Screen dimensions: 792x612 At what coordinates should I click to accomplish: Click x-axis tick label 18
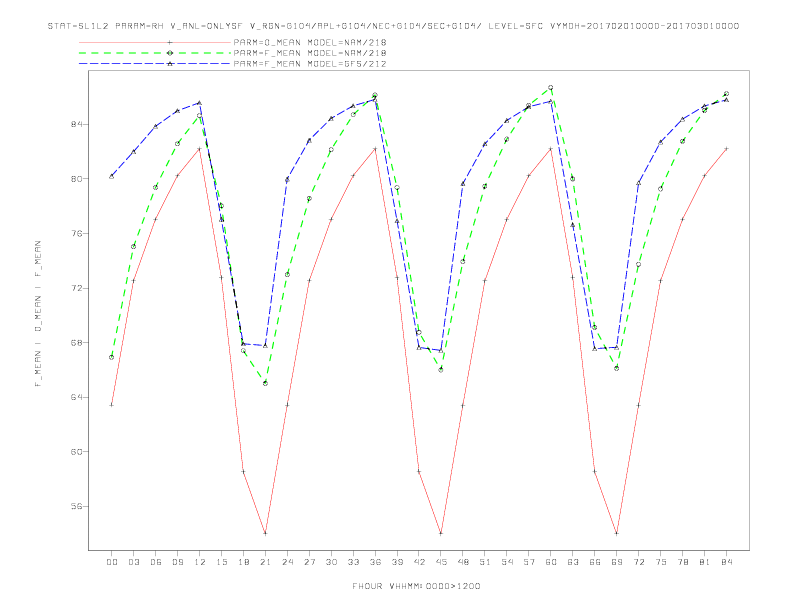coord(243,562)
